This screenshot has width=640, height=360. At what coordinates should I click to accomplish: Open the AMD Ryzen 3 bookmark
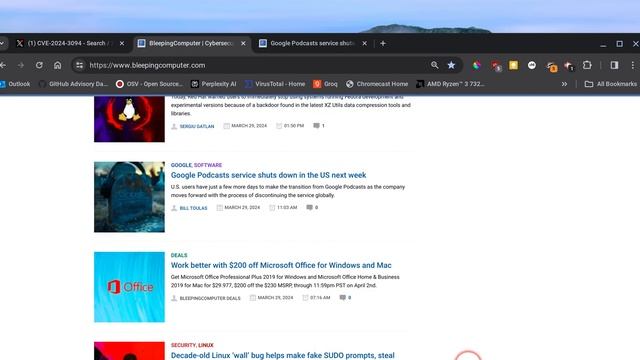(x=450, y=84)
